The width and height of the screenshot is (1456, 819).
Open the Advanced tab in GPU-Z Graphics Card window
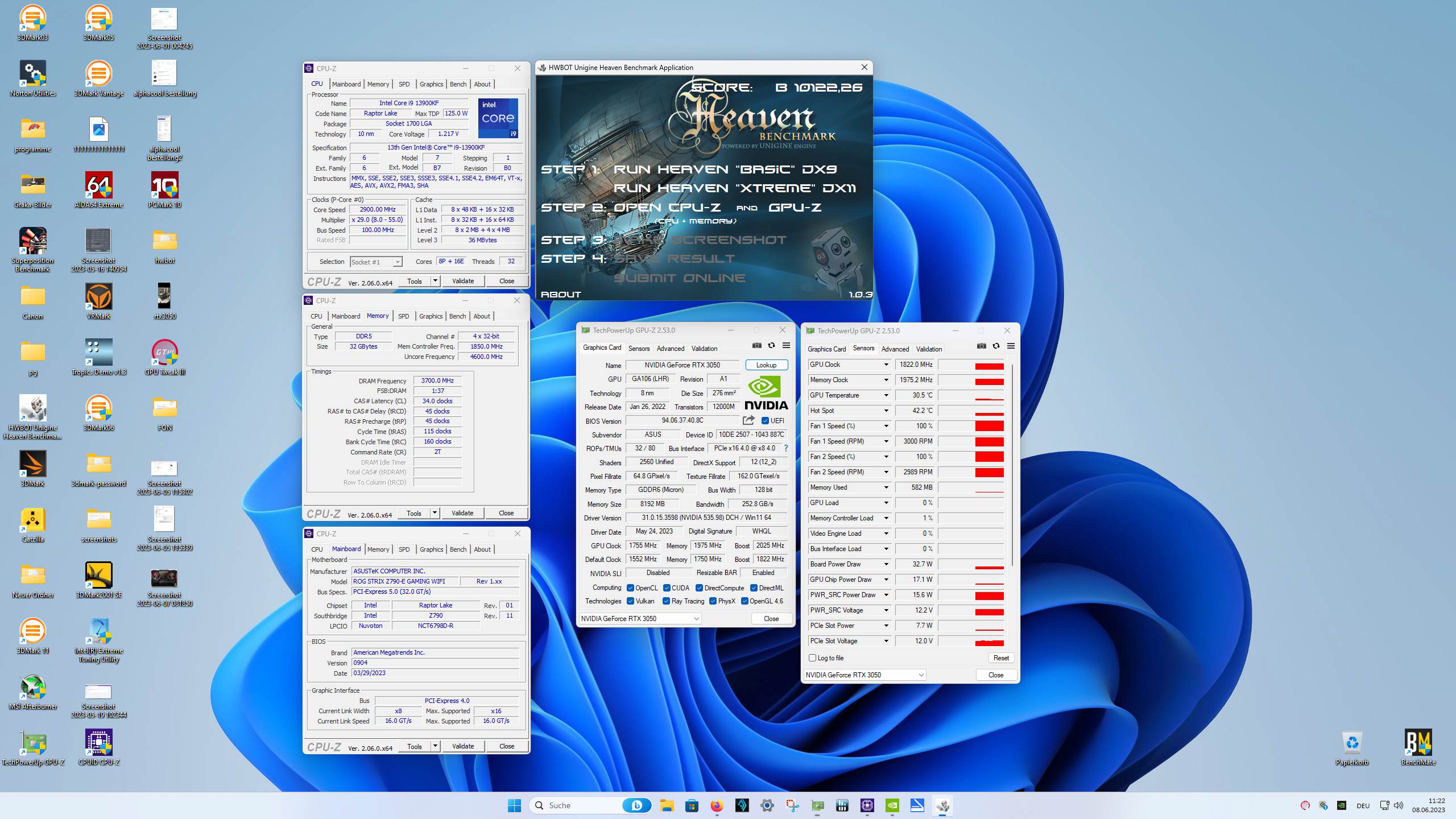point(671,349)
